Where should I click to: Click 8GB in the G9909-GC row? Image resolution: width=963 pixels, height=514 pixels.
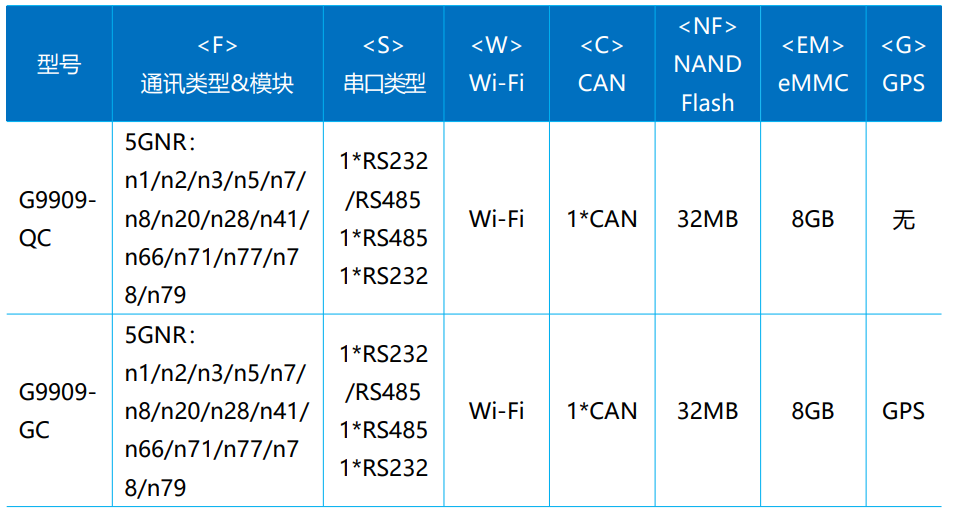pyautogui.click(x=812, y=411)
